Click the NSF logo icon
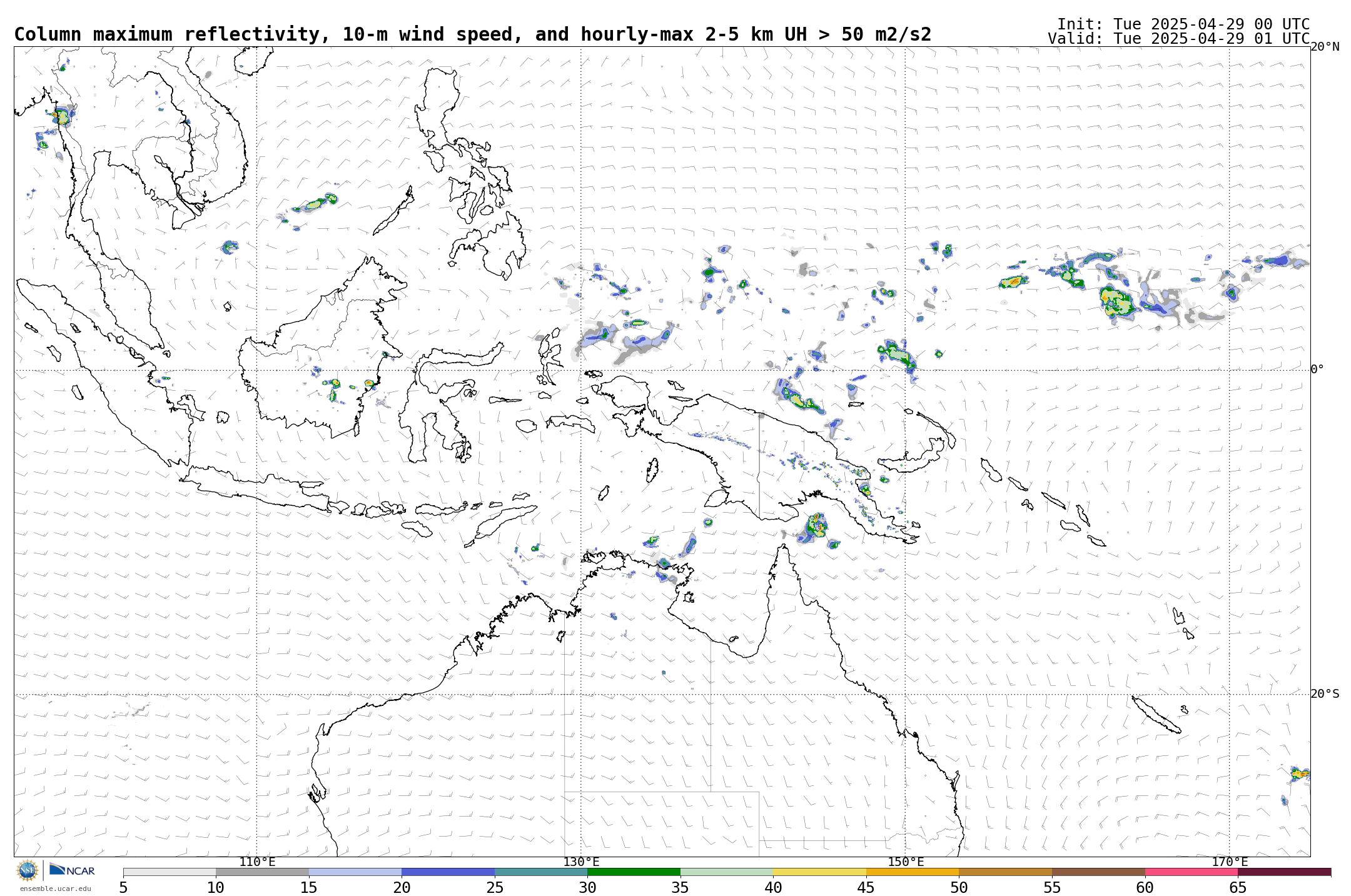1351x896 pixels. click(x=28, y=870)
